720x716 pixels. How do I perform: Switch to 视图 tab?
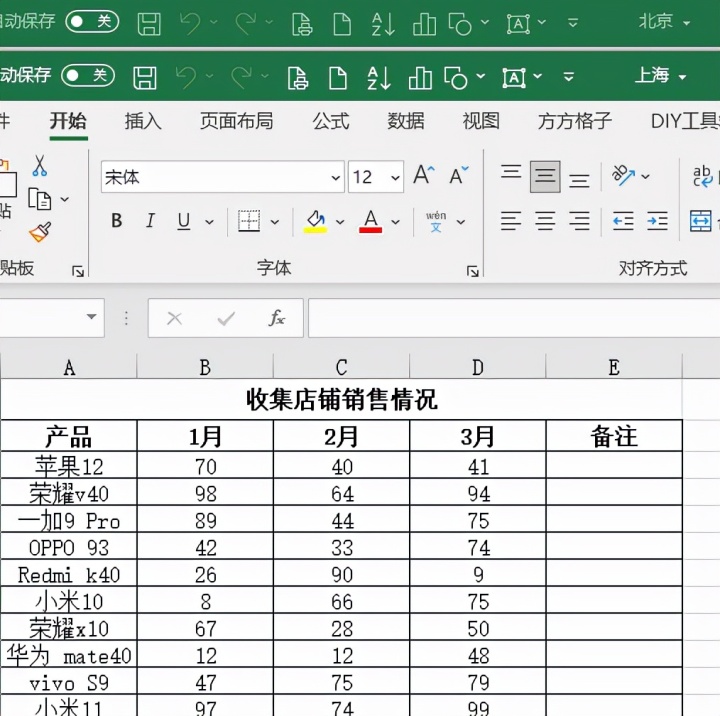(x=481, y=121)
